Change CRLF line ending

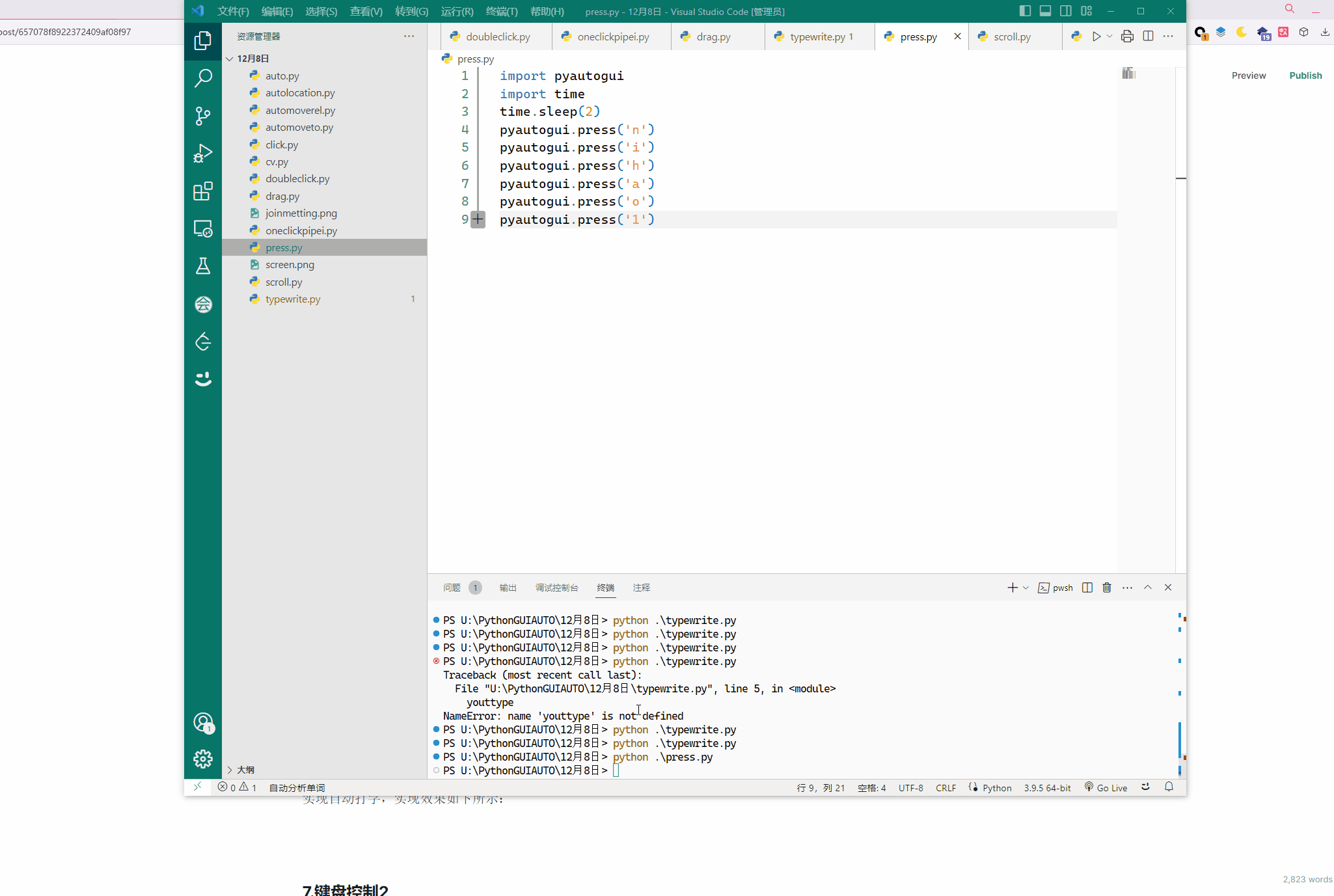tap(946, 787)
